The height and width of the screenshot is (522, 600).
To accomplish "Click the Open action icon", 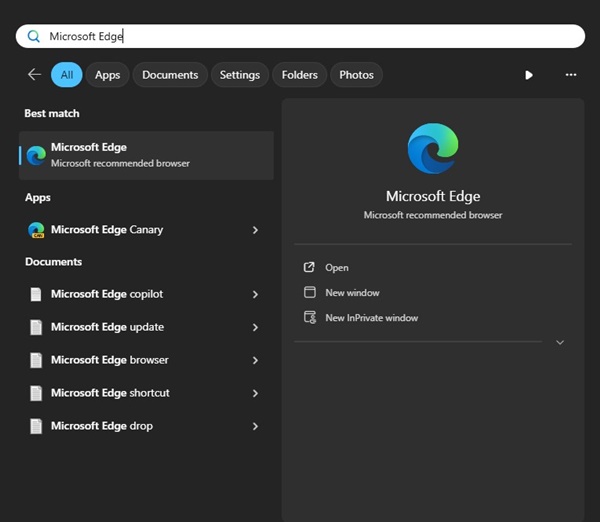I will click(x=309, y=267).
